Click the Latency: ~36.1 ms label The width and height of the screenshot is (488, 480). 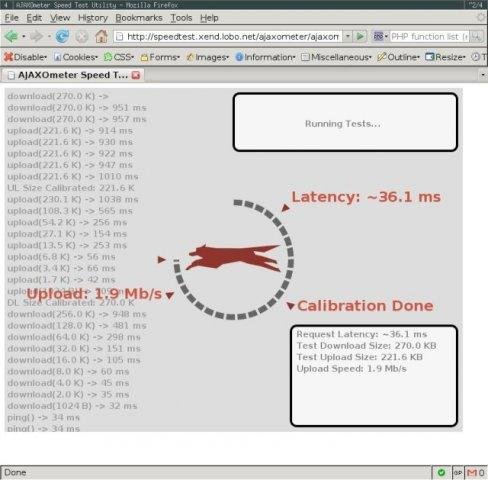366,197
